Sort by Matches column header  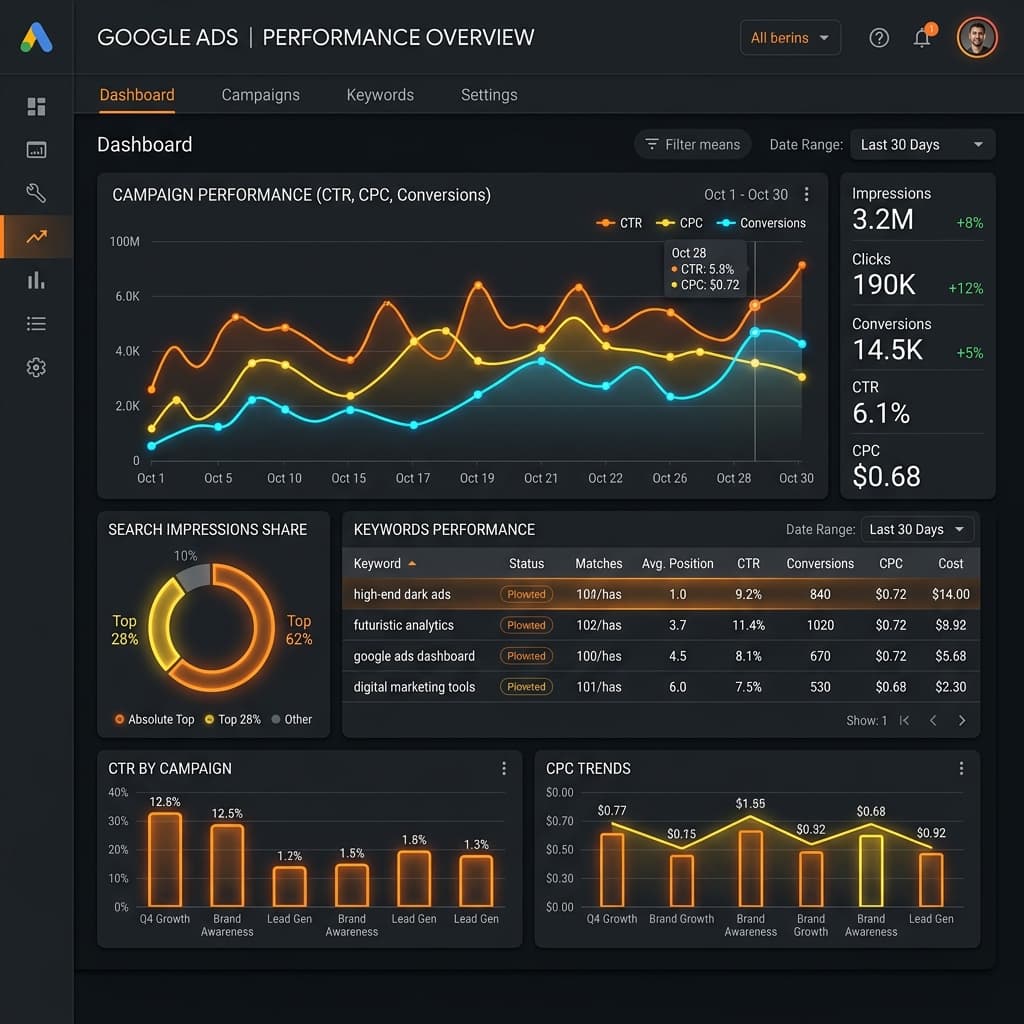click(598, 564)
